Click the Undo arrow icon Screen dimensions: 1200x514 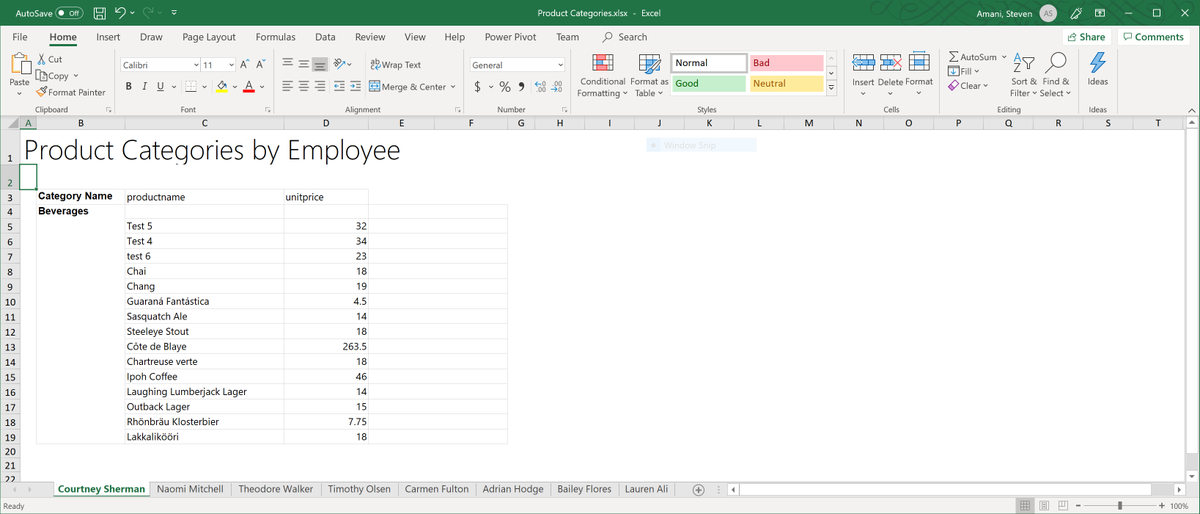[x=121, y=13]
